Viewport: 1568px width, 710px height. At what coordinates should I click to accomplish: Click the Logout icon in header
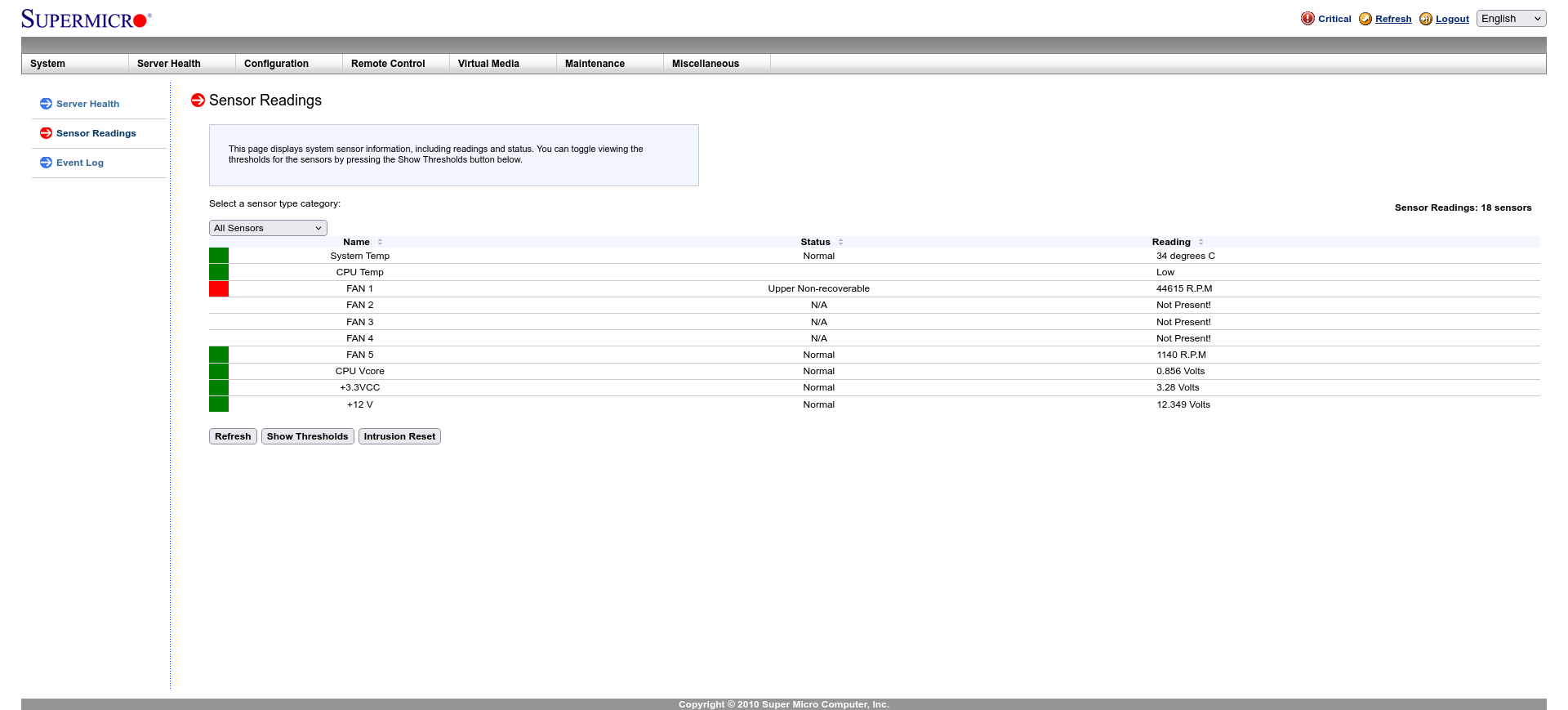1426,19
